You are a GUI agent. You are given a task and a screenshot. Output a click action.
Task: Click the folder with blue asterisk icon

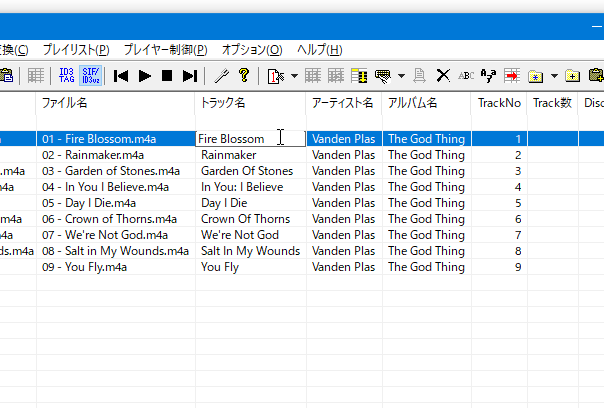(x=535, y=76)
